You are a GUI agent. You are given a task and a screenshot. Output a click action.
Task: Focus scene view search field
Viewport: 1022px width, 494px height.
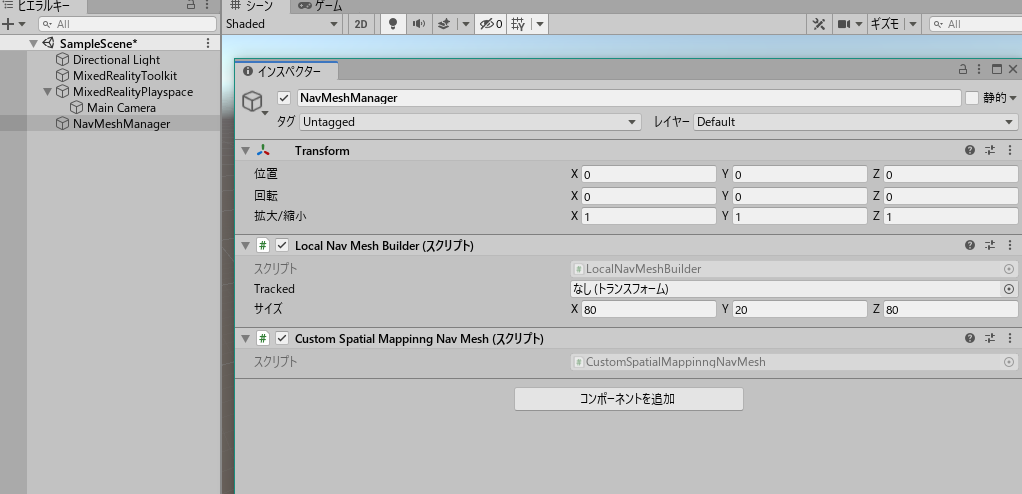(976, 24)
